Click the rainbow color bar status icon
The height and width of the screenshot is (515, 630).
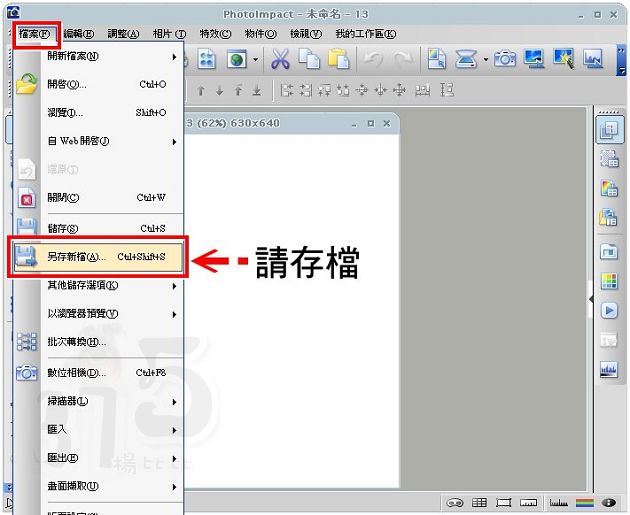pyautogui.click(x=584, y=503)
